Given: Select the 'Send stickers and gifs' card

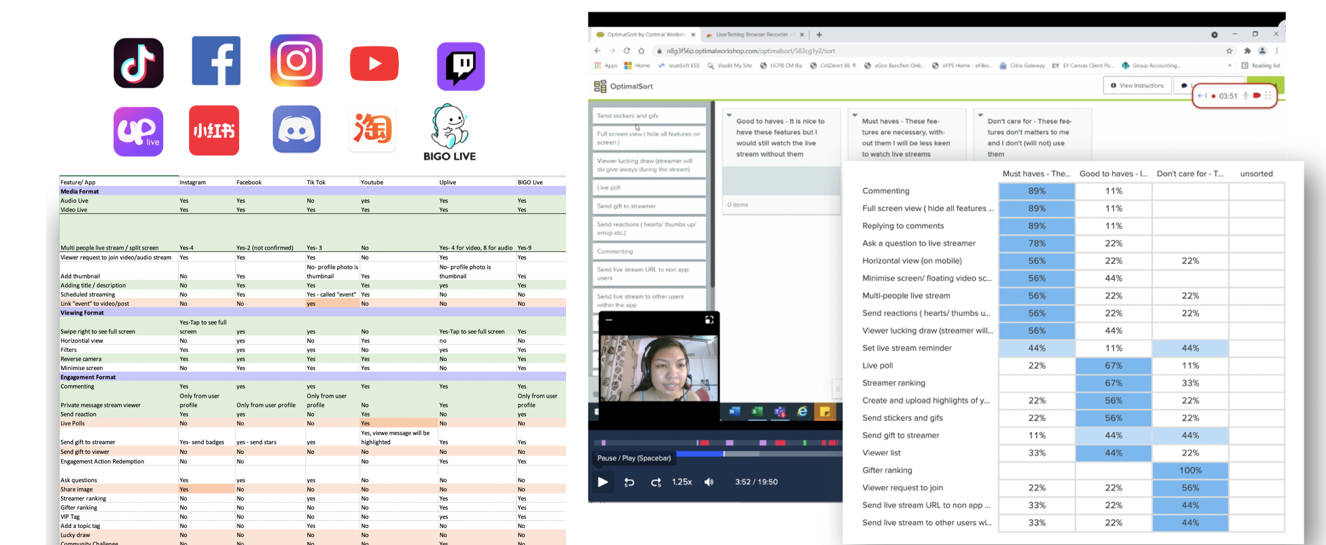Looking at the screenshot, I should tap(649, 115).
